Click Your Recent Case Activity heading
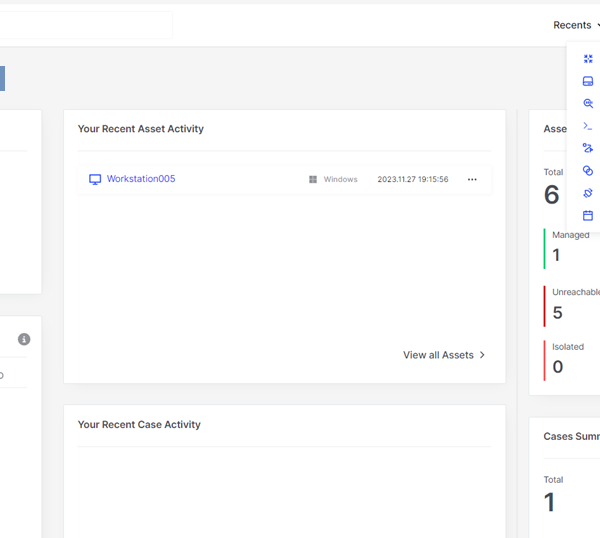This screenshot has height=538, width=600. click(139, 425)
